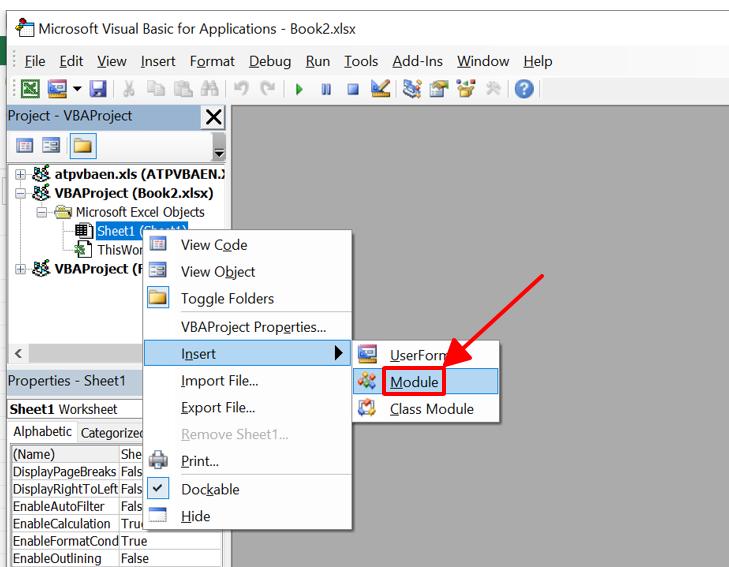Toggle the Dockable checked option
This screenshot has height=567, width=729.
click(x=247, y=489)
